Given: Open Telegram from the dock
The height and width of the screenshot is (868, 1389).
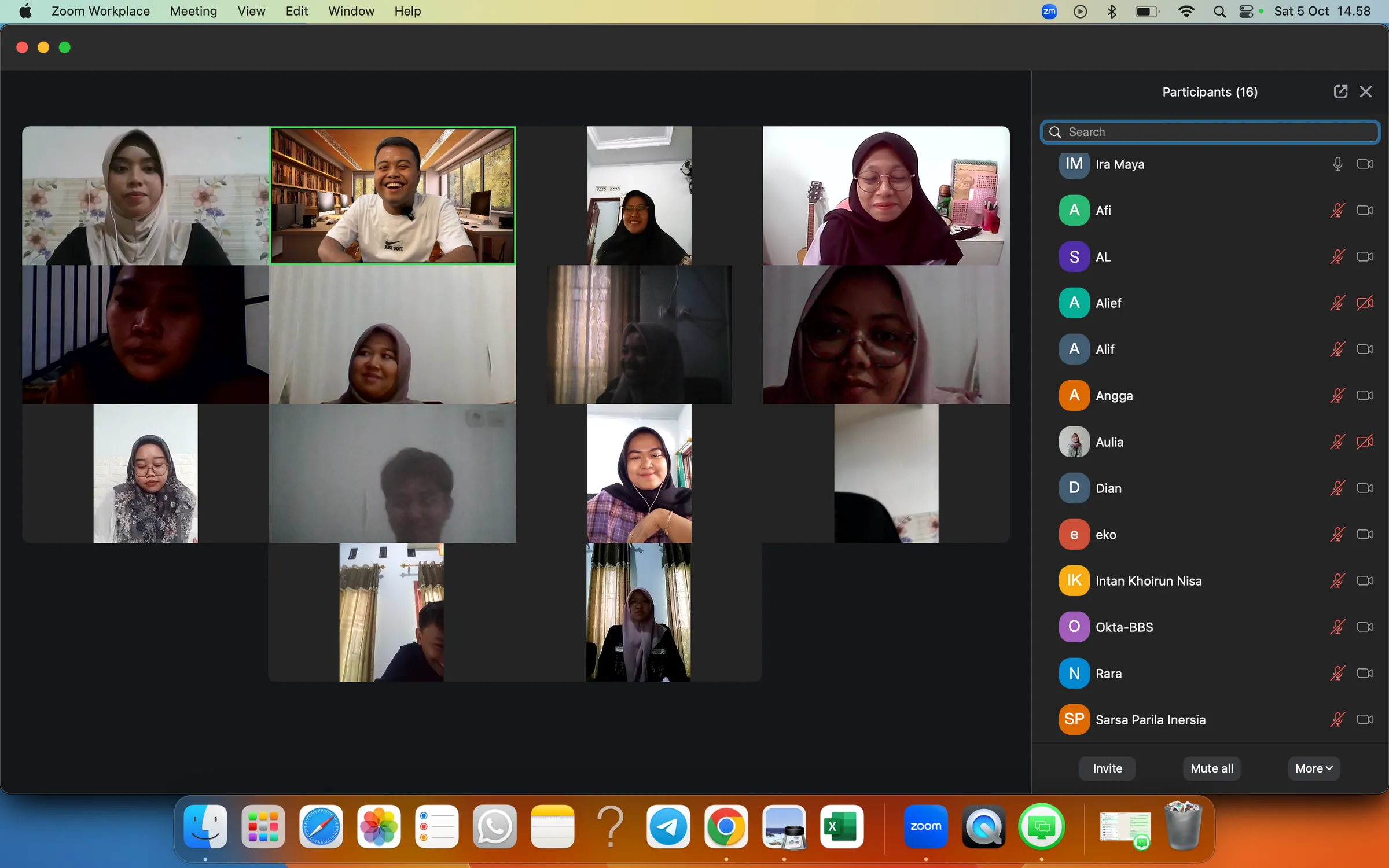Looking at the screenshot, I should pos(668,826).
